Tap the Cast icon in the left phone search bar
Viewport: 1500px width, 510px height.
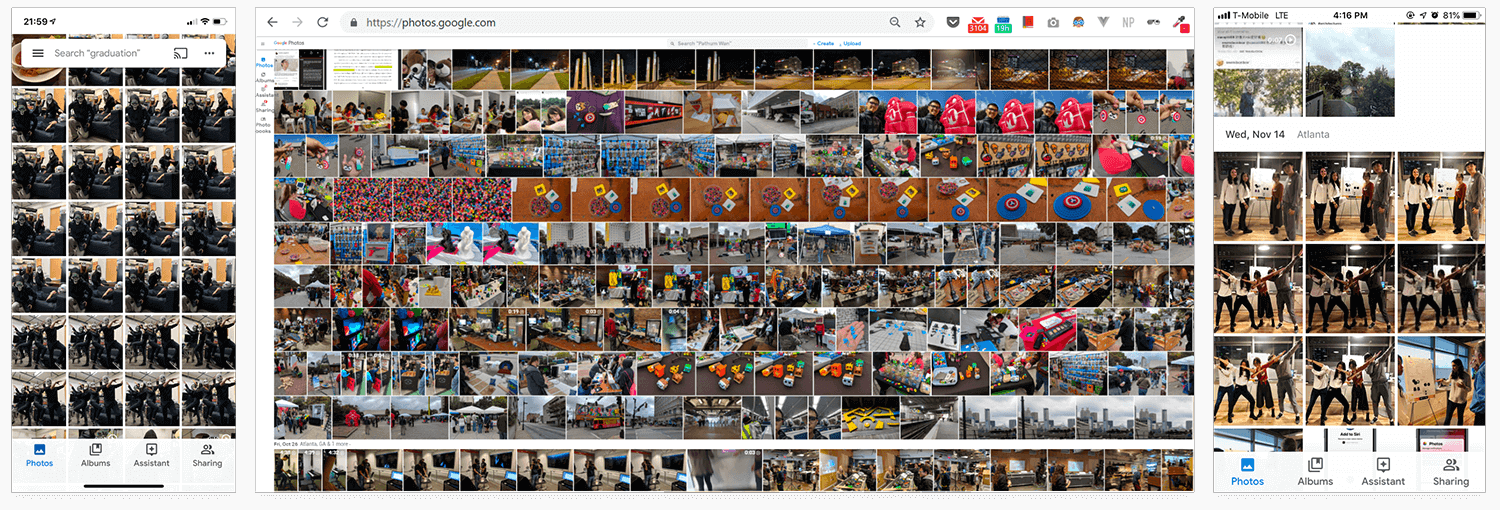pos(181,53)
